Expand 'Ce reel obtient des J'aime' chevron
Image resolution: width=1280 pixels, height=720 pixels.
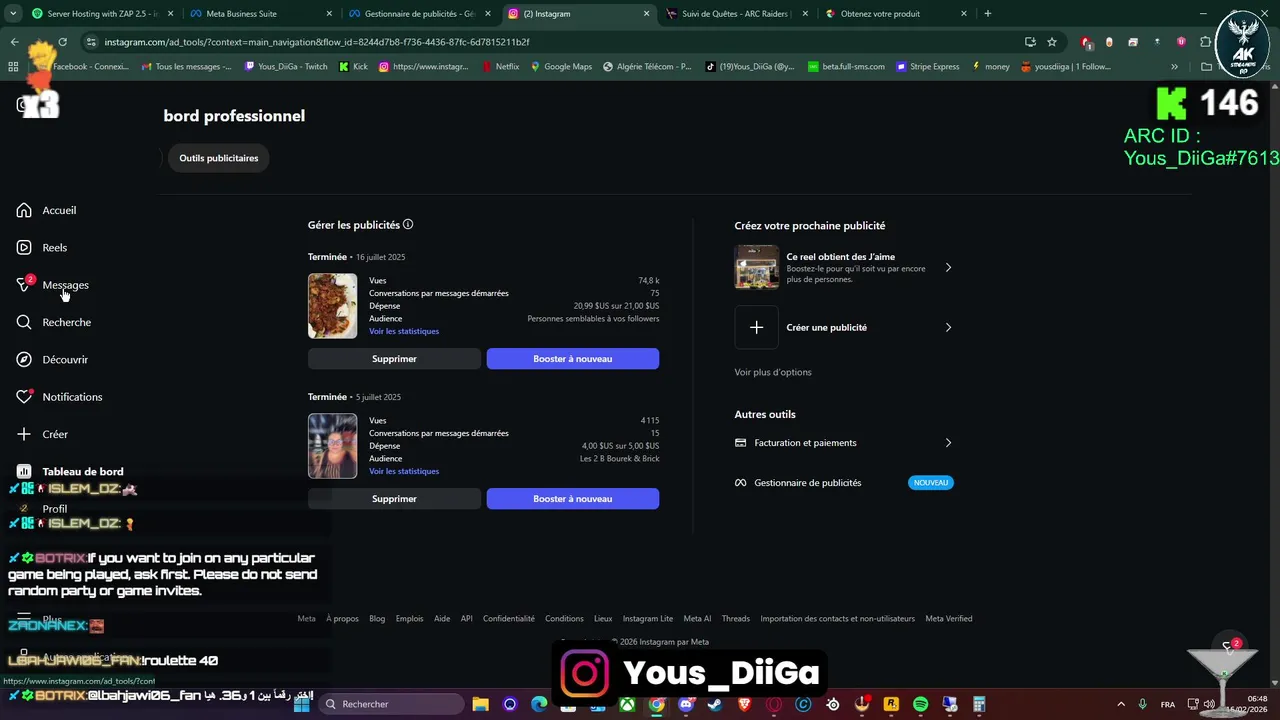point(948,268)
